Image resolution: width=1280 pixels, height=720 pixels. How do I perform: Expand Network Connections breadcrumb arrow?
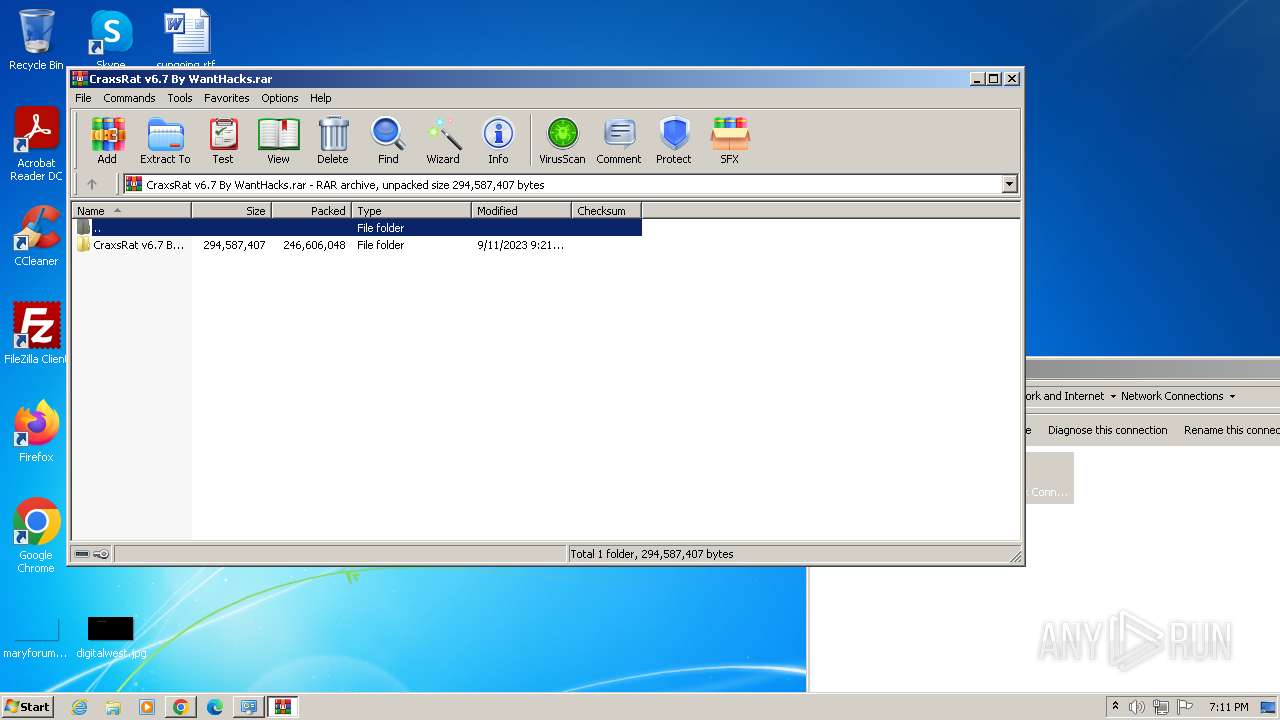(x=1232, y=396)
